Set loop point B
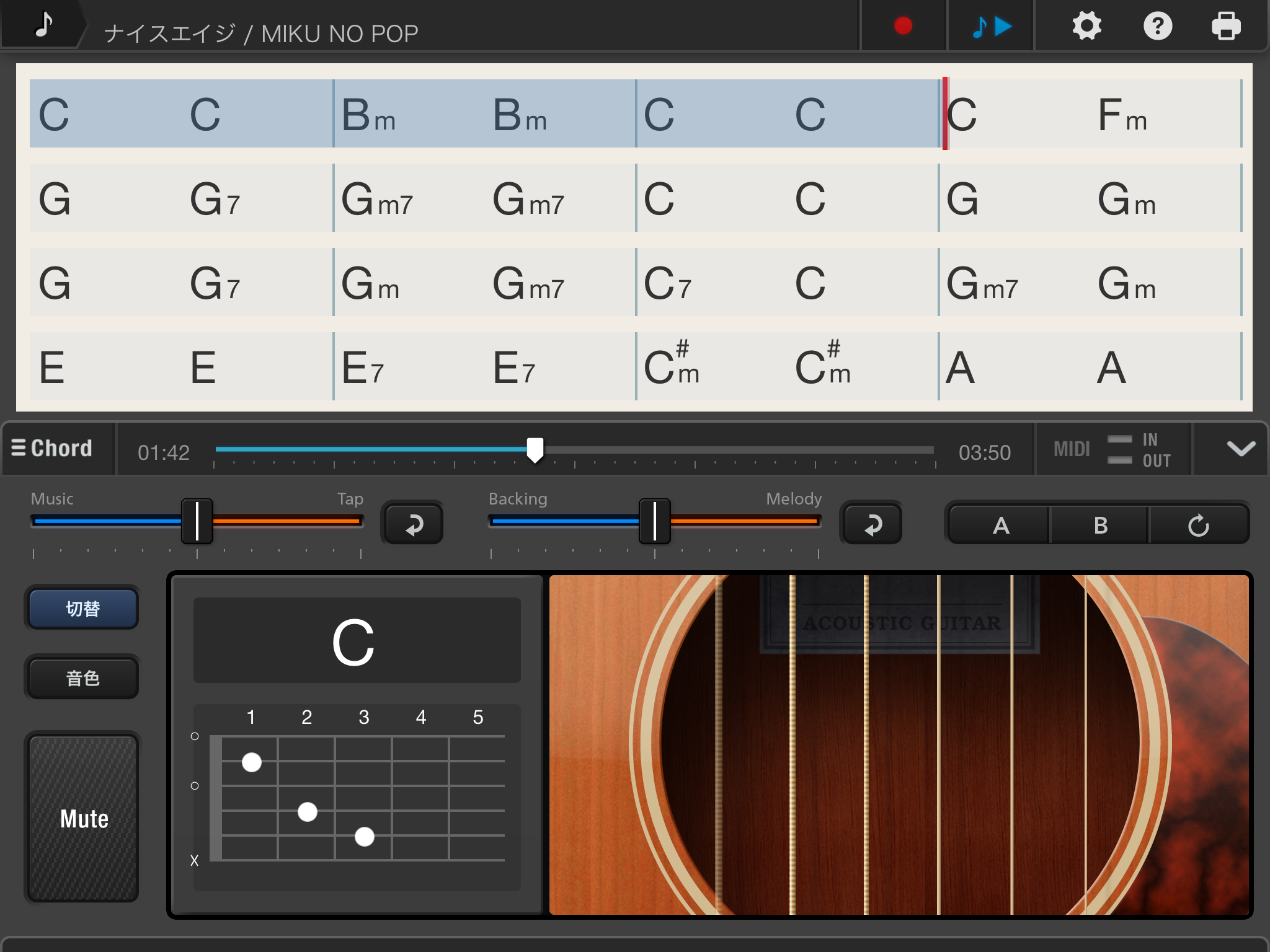1270x952 pixels. 1100,525
